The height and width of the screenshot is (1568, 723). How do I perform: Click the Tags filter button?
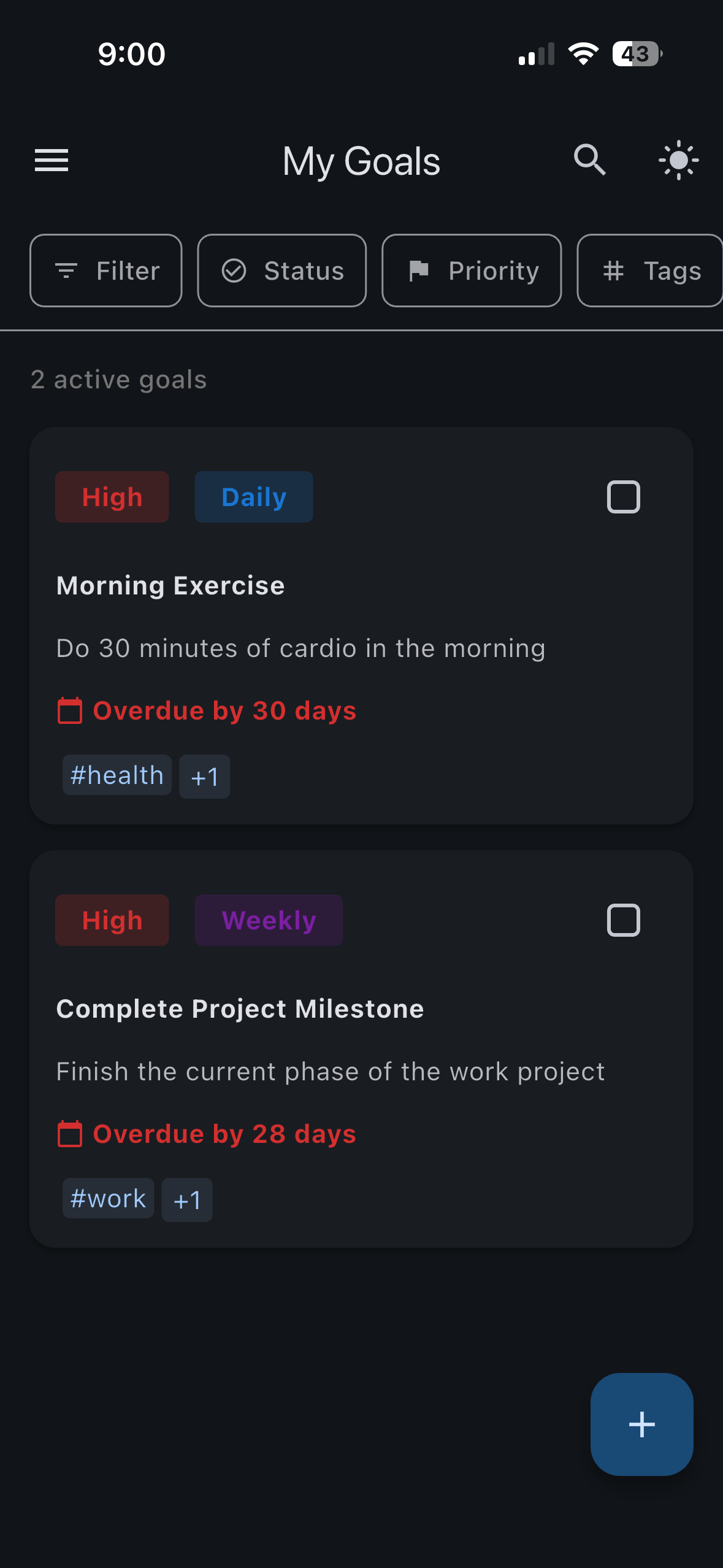click(652, 271)
